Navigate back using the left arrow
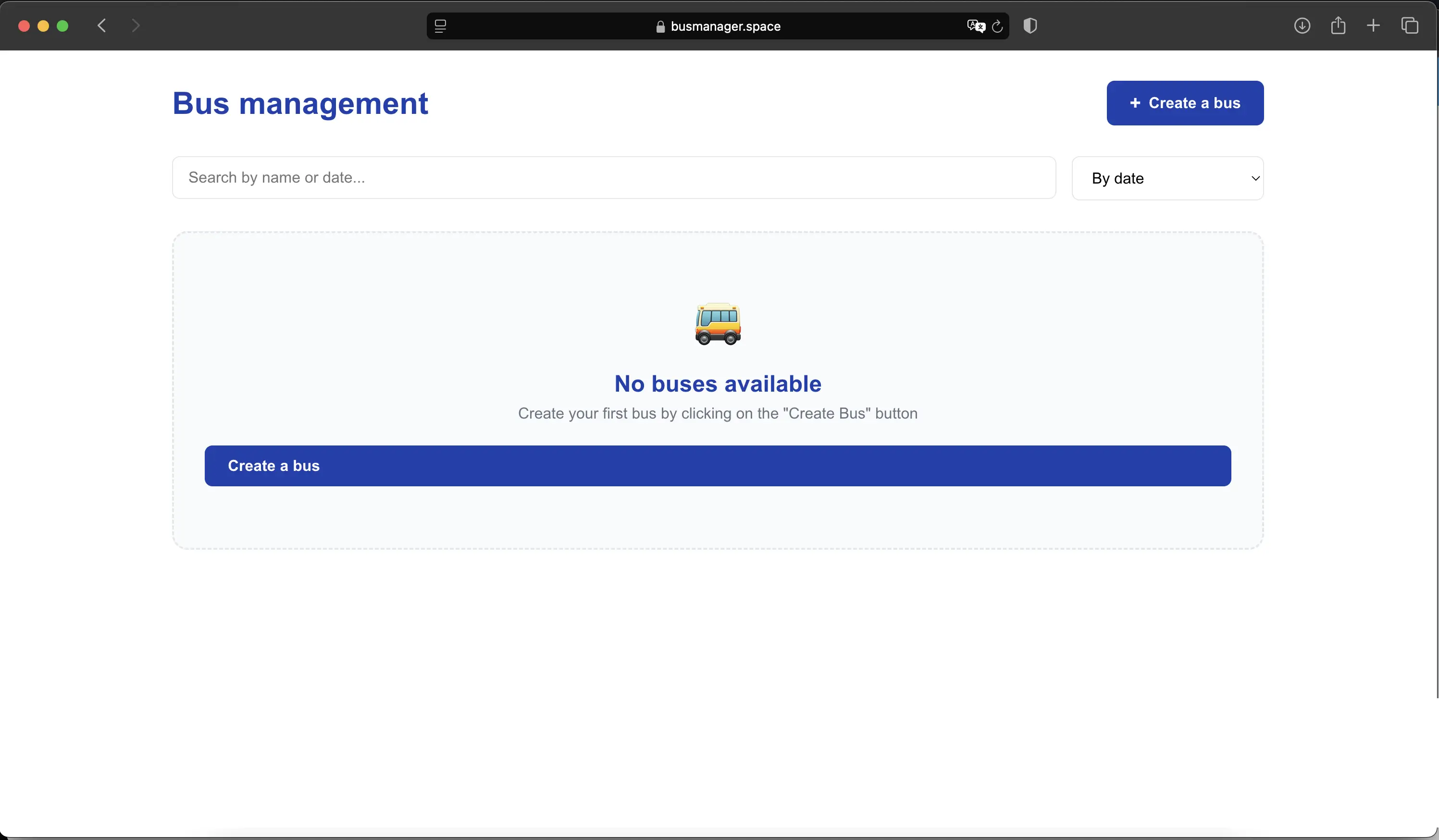Screen dimensions: 1439x840 pos(101,25)
